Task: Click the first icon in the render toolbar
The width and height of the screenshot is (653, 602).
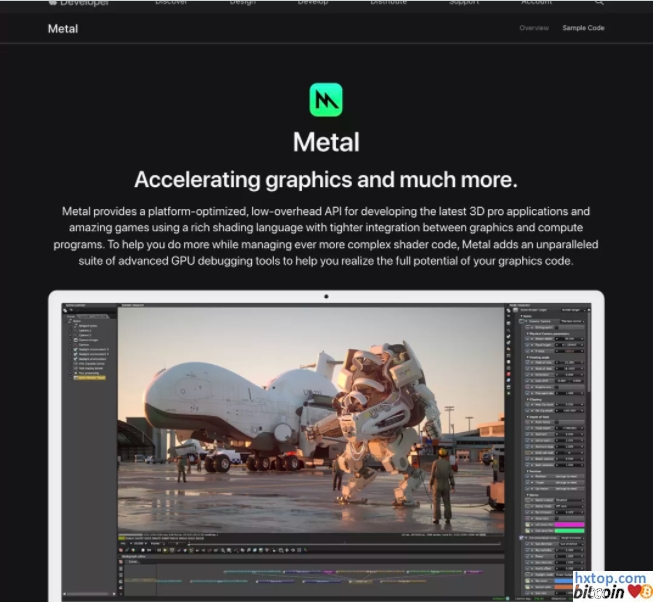Action: [122, 549]
